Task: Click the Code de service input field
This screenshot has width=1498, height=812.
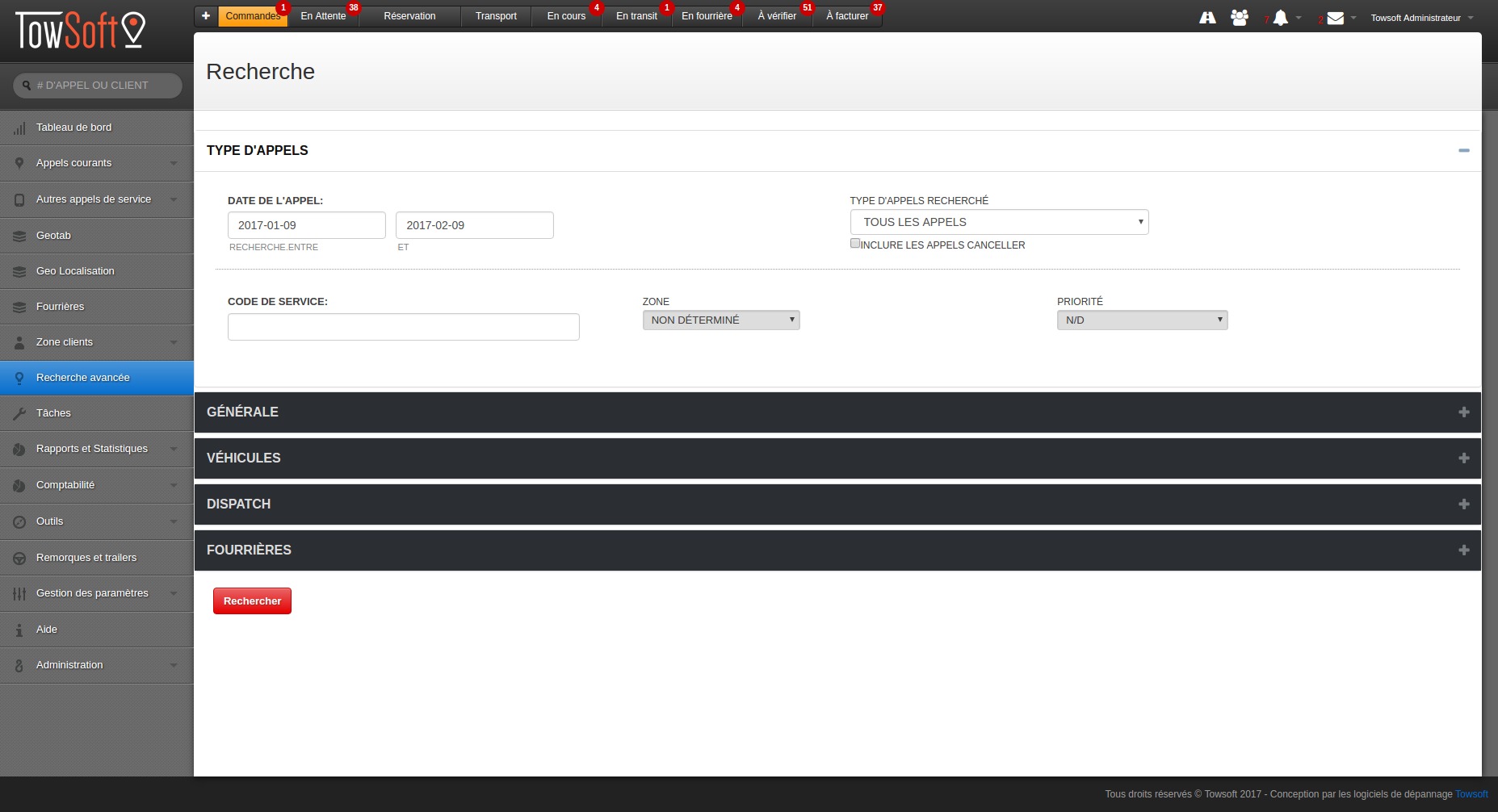Action: point(403,327)
